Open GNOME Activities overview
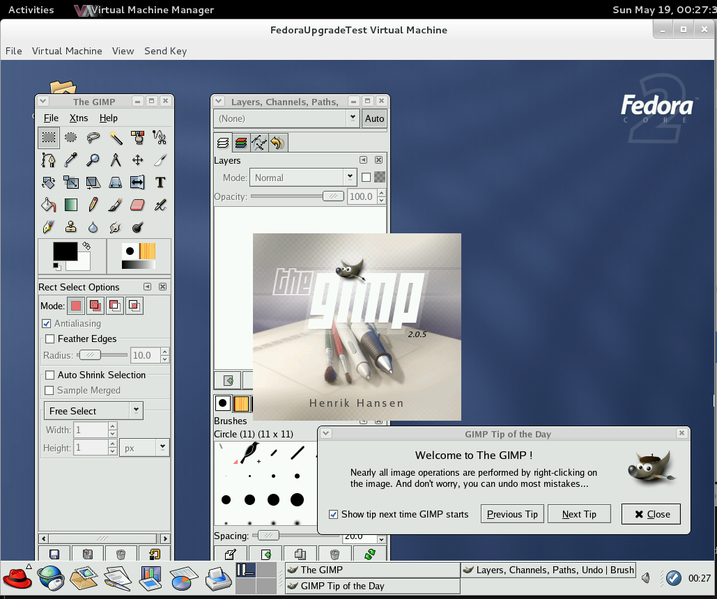Viewport: 717px width, 599px height. click(x=31, y=10)
